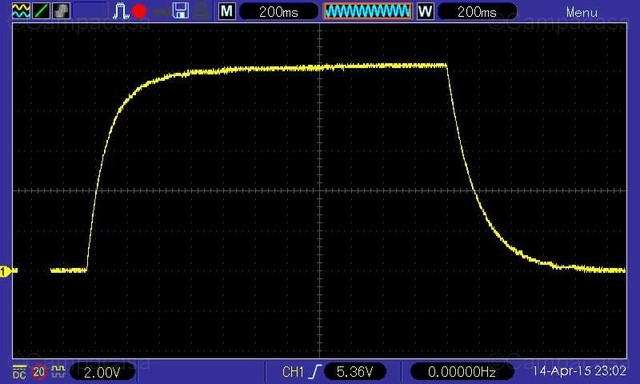Click the 0.00000Hz frequency readout
Viewport: 640px width, 384px height.
point(462,372)
